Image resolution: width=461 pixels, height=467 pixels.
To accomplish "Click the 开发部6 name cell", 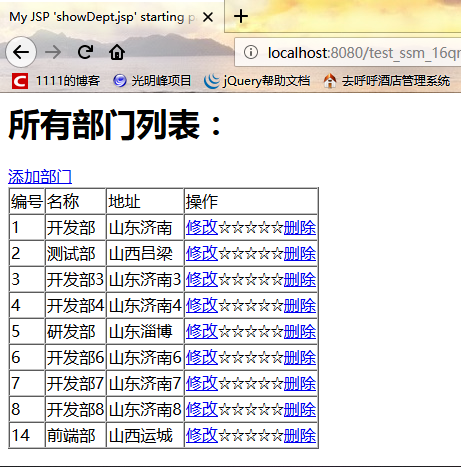I will (x=76, y=358).
